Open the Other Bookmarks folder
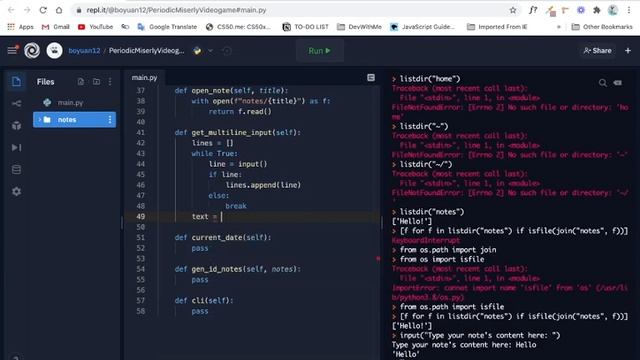Image resolution: width=640 pixels, height=360 pixels. [x=602, y=27]
